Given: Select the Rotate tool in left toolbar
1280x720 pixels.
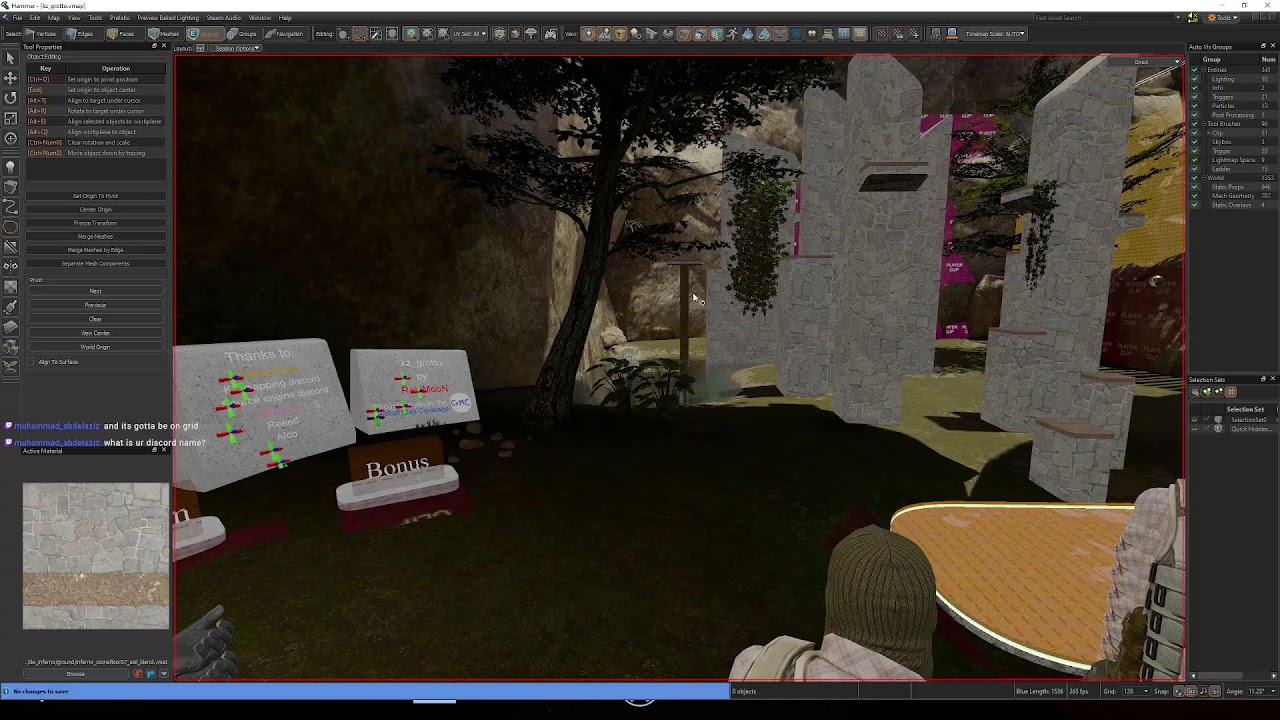Looking at the screenshot, I should click(x=10, y=98).
